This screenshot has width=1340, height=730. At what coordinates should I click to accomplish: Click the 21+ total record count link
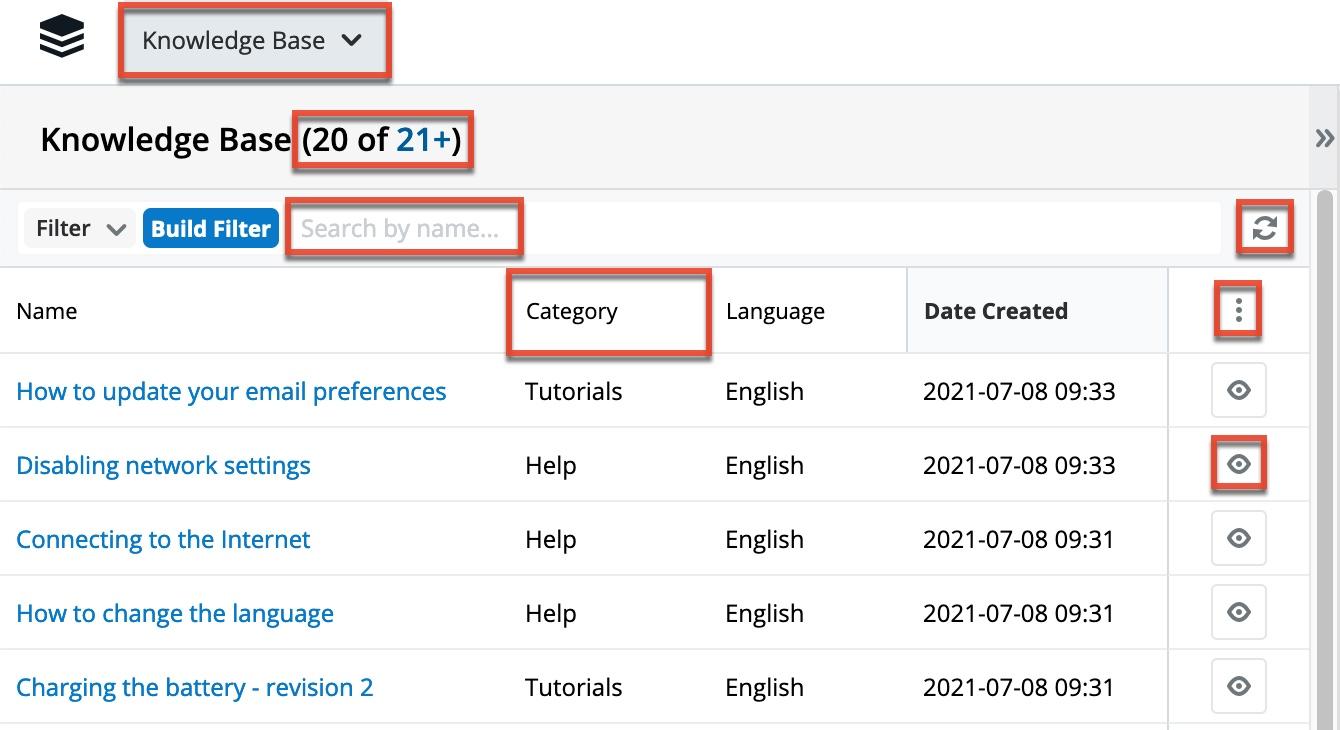(423, 140)
